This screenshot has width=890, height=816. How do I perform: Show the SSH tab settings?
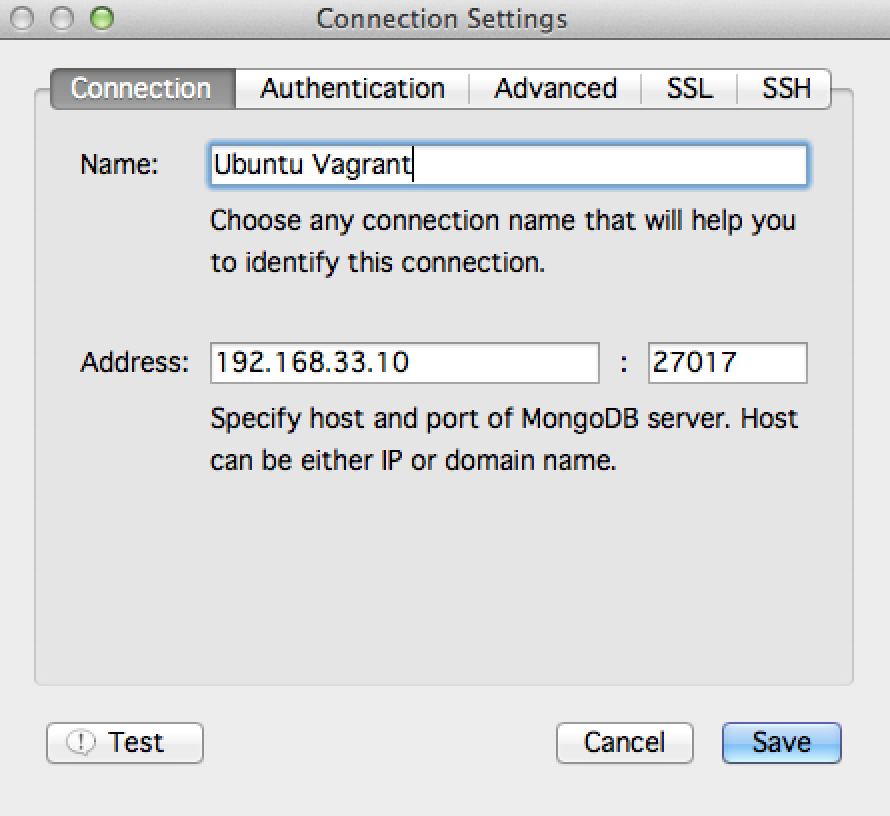(786, 88)
